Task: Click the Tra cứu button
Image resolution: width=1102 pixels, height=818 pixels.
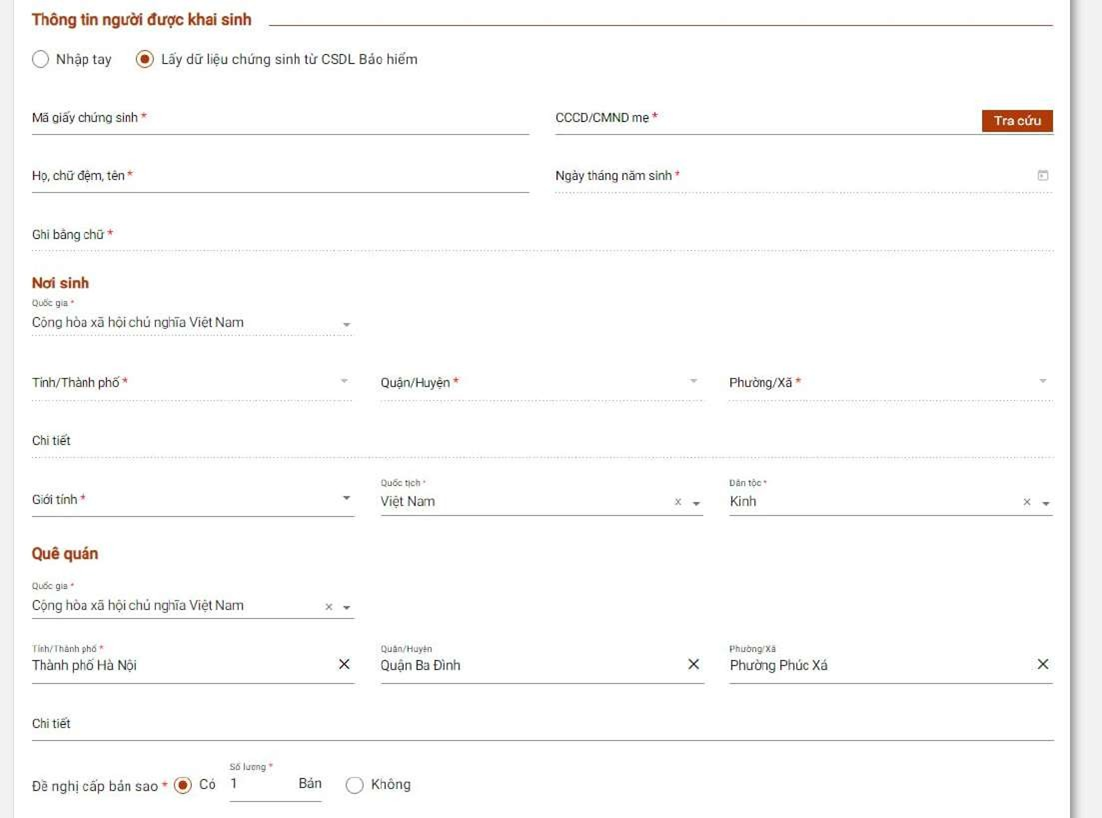Action: [1017, 121]
